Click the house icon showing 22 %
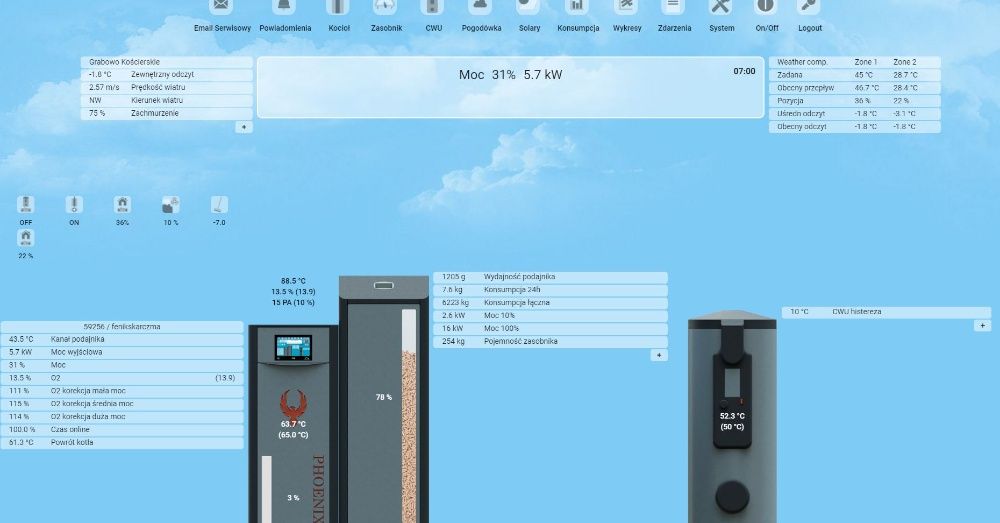The height and width of the screenshot is (523, 1000). [x=26, y=238]
